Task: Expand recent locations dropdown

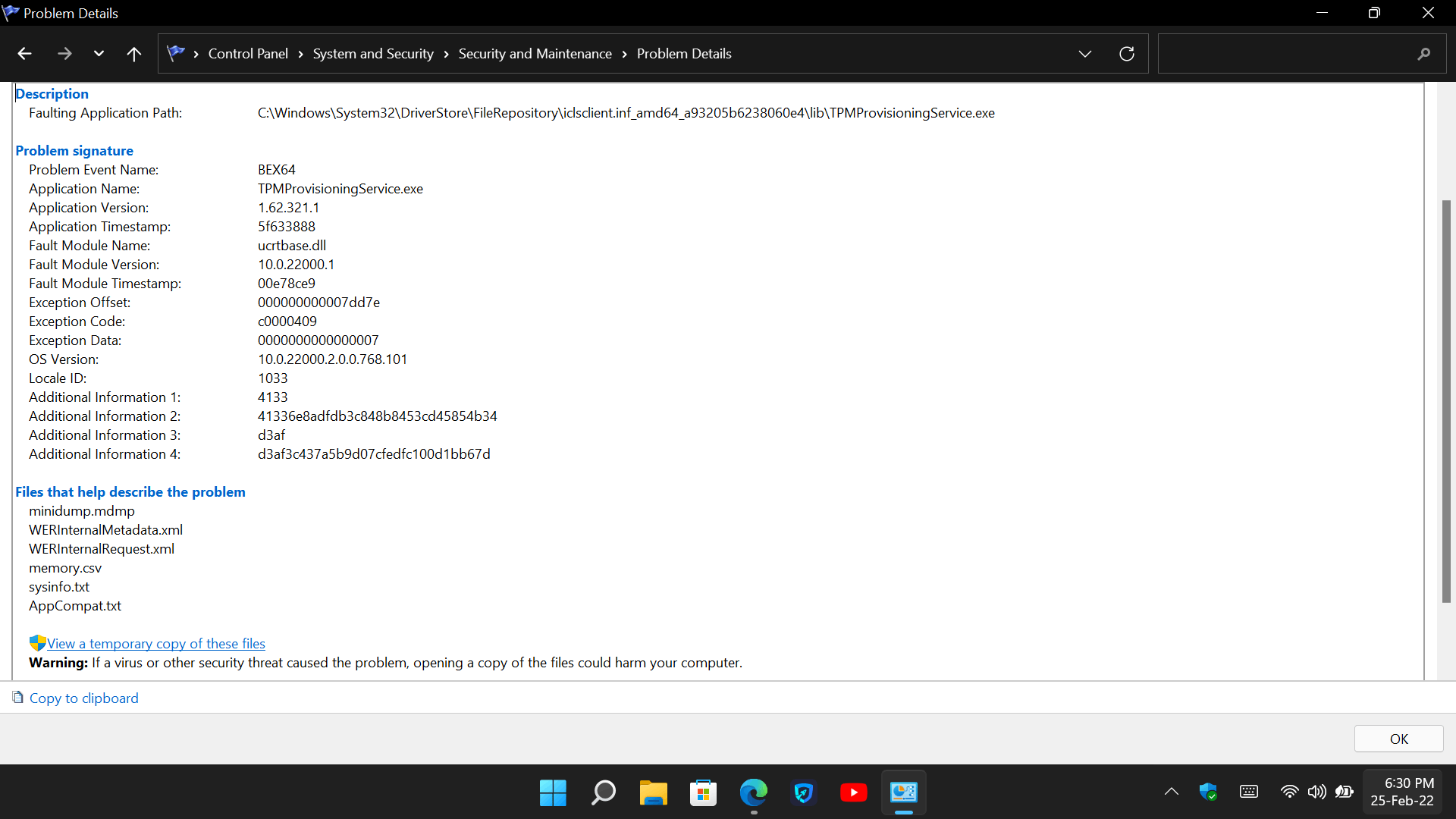Action: click(99, 54)
